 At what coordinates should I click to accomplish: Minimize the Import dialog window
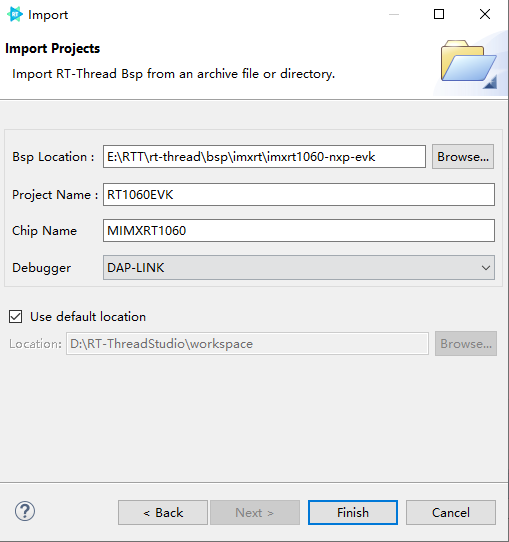[x=394, y=14]
